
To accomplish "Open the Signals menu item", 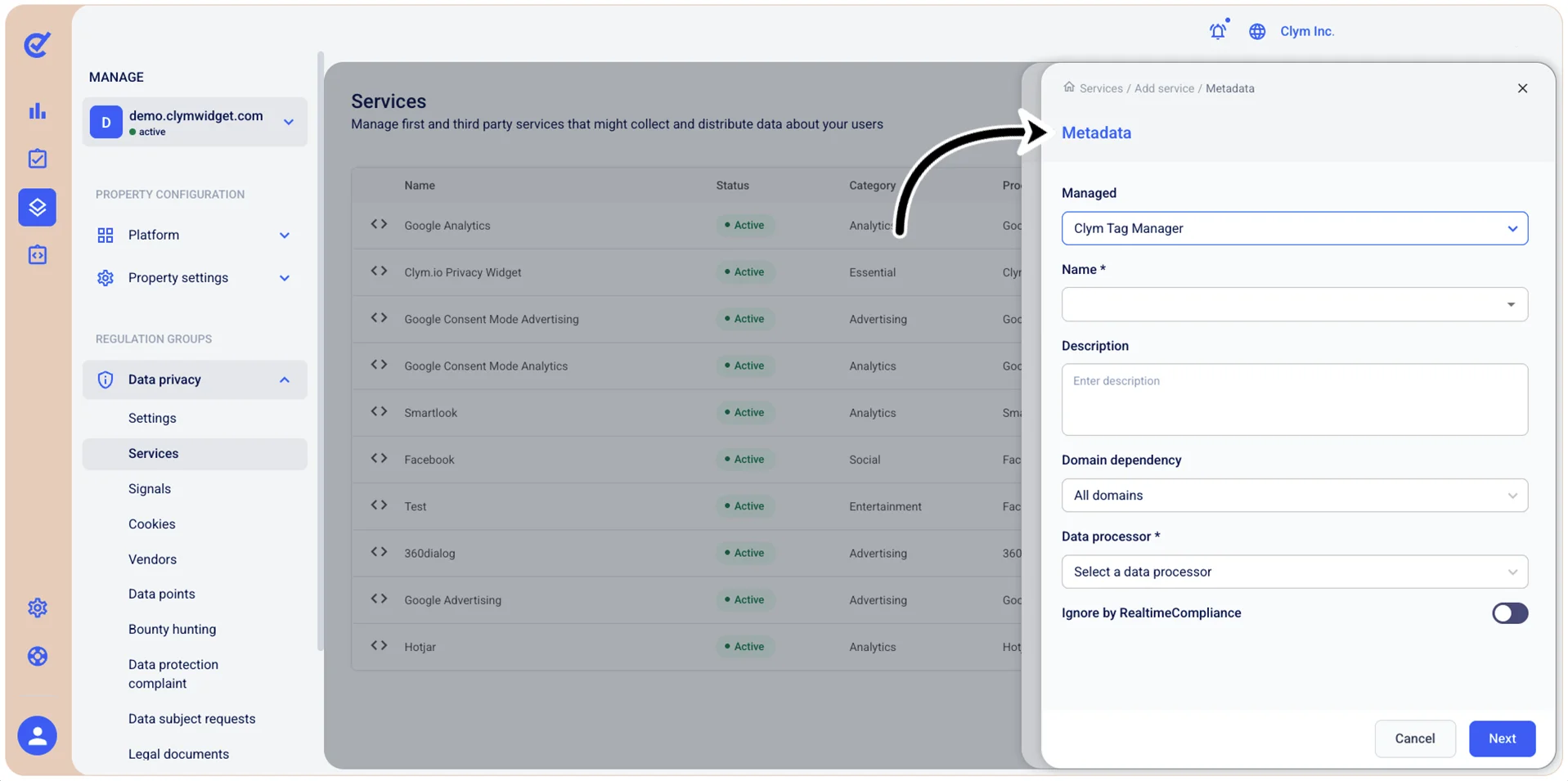I will (x=150, y=488).
